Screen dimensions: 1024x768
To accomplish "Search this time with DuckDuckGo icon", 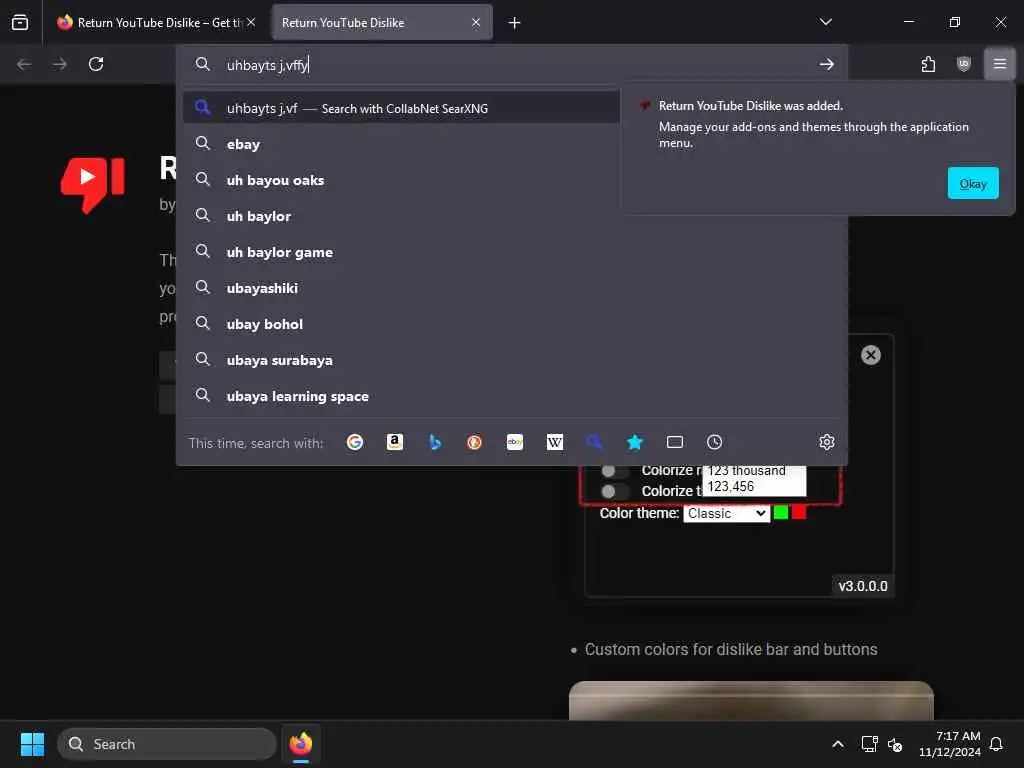I will pyautogui.click(x=475, y=442).
